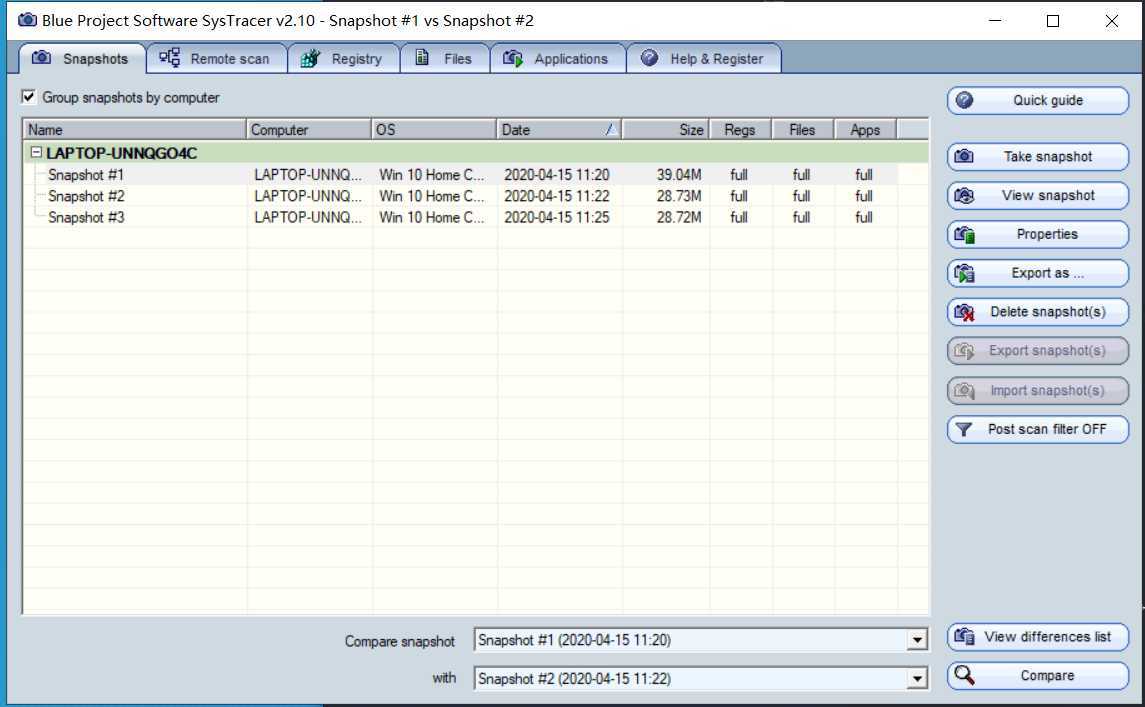Switch to the Snapshots tab

click(x=82, y=58)
